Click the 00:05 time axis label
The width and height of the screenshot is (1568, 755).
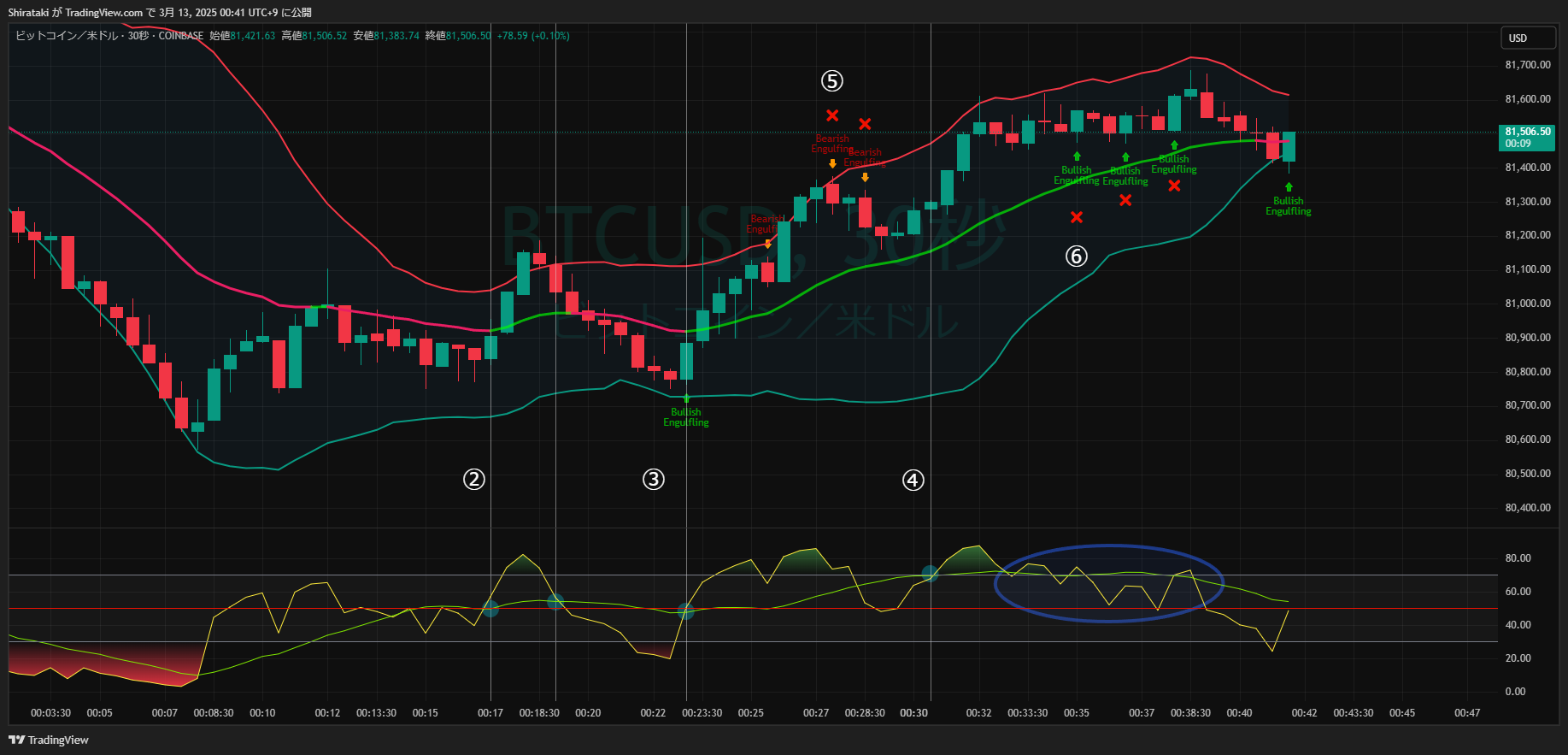[100, 713]
